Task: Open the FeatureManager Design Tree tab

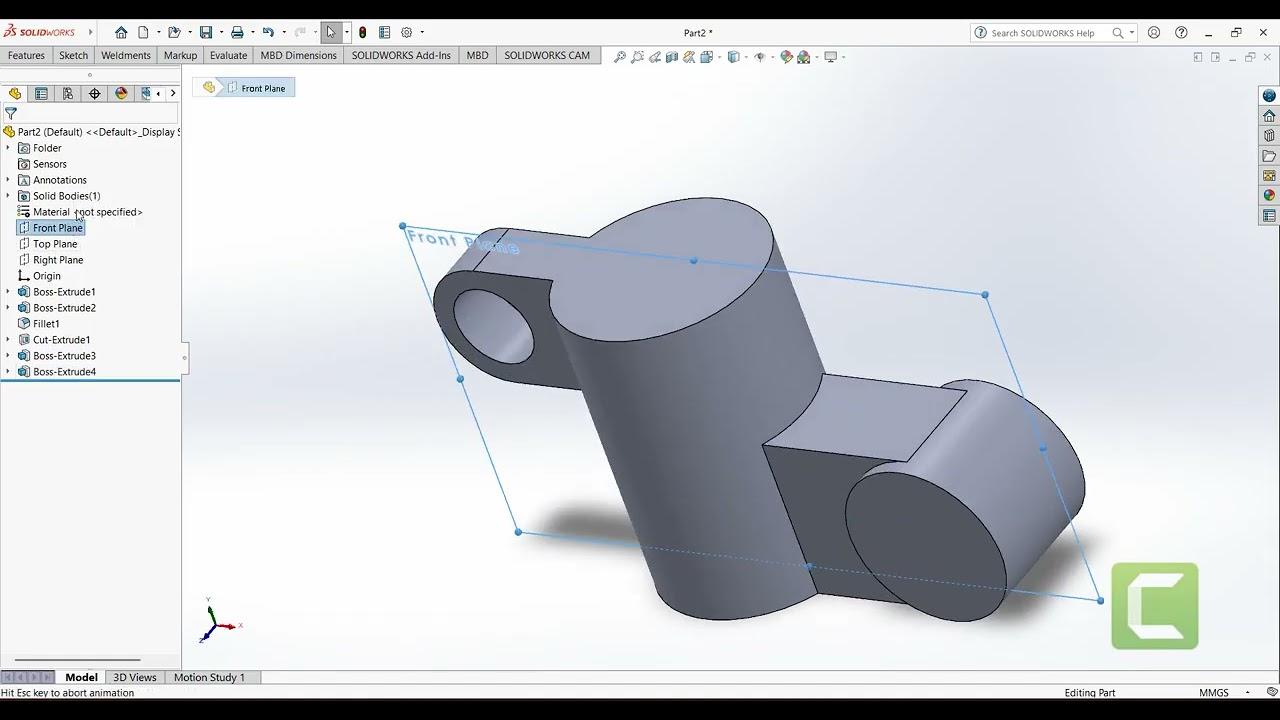Action: click(x=15, y=93)
